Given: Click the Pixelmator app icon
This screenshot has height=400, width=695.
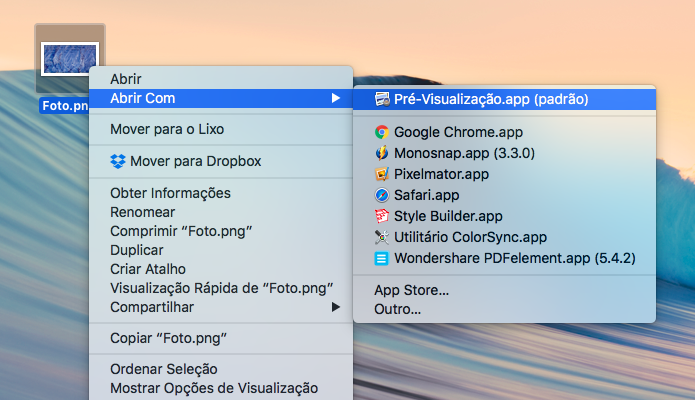Looking at the screenshot, I should point(382,174).
